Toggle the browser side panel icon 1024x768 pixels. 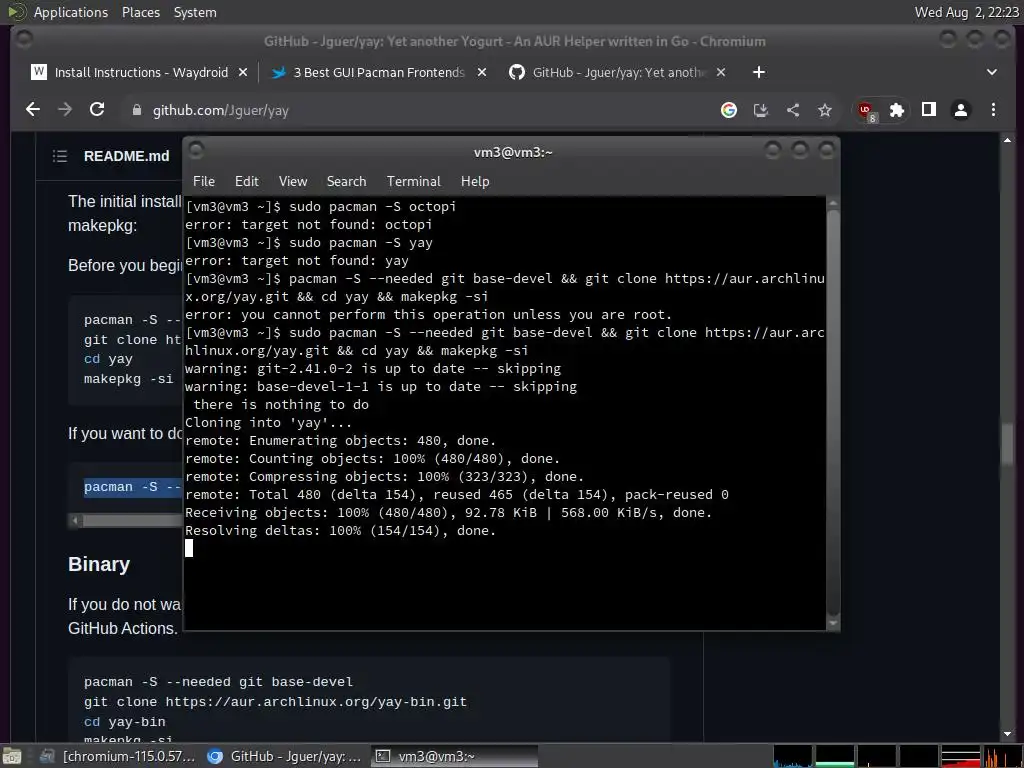929,110
